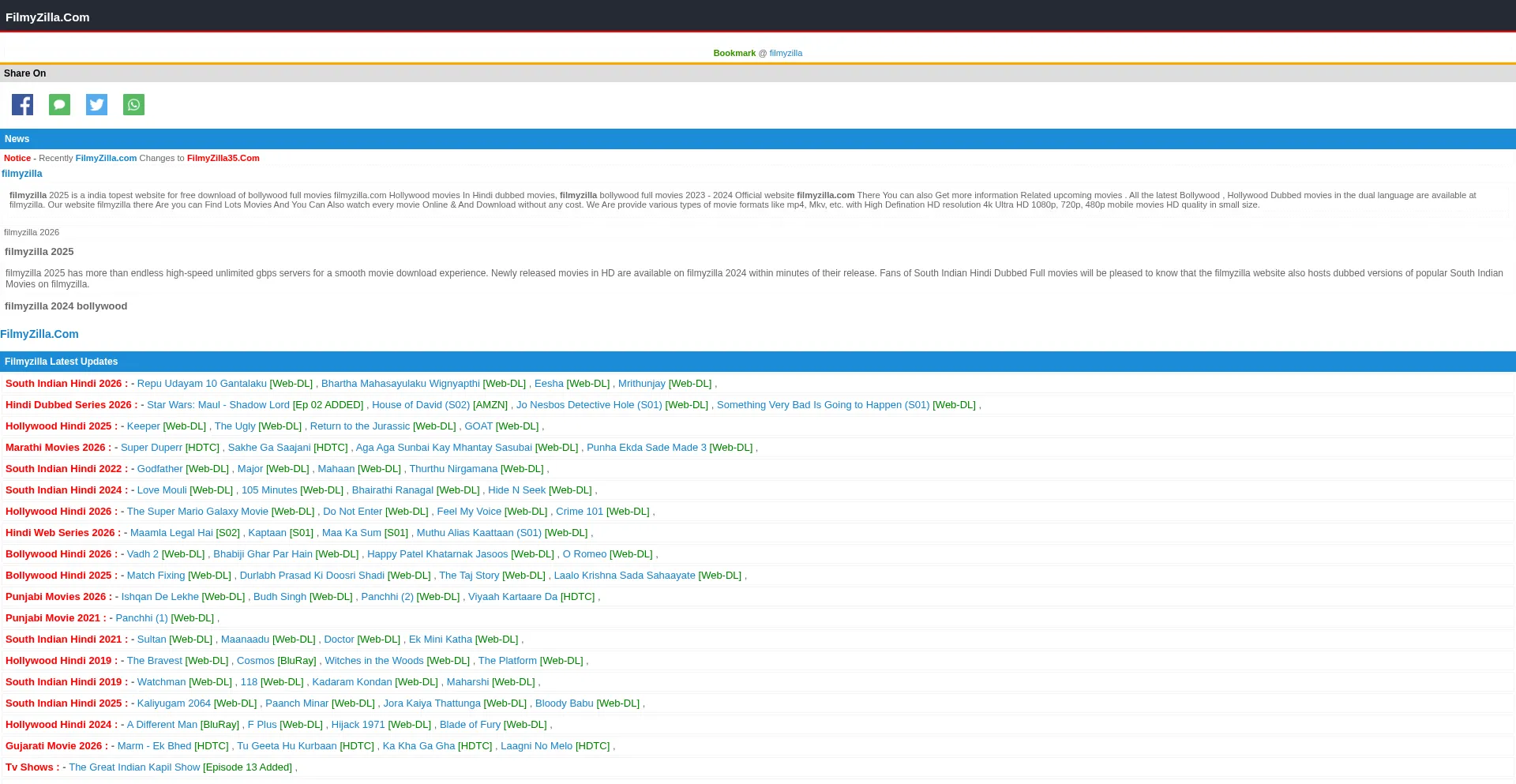Image resolution: width=1516 pixels, height=784 pixels.
Task: Open the Budh Singh movie link
Action: tap(280, 597)
